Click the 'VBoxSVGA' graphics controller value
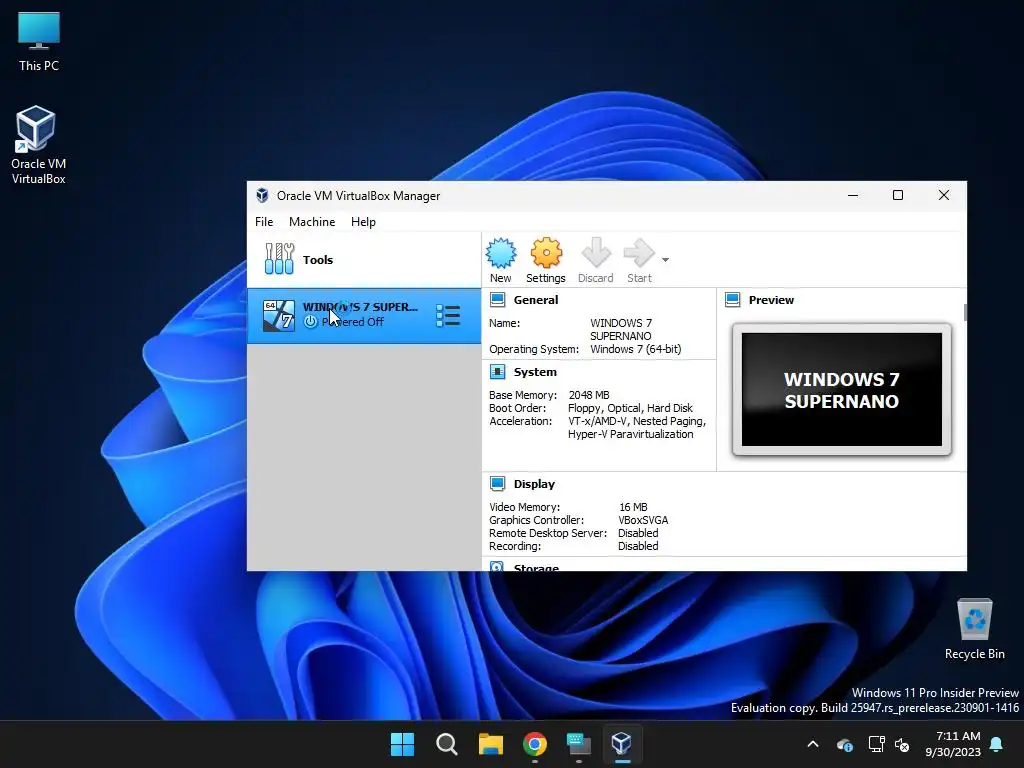 click(x=643, y=520)
